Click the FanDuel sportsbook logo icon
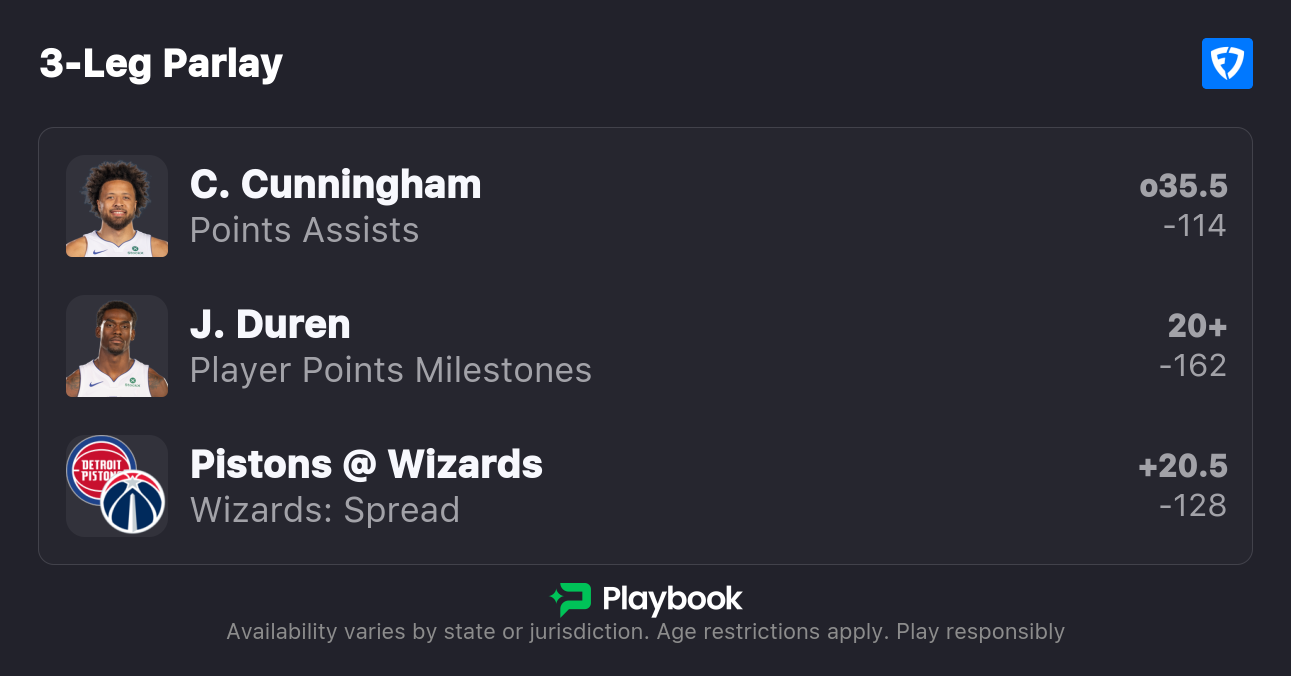1291x676 pixels. [1227, 64]
